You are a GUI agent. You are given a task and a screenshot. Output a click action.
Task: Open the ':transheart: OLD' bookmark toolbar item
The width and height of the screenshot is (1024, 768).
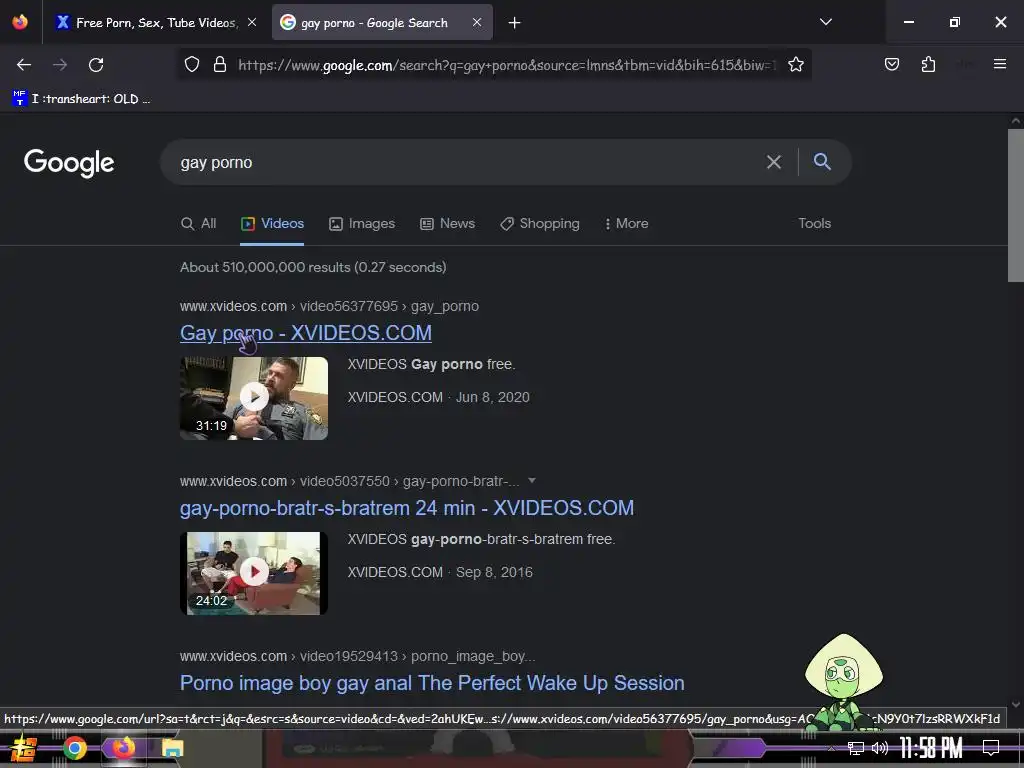(82, 99)
